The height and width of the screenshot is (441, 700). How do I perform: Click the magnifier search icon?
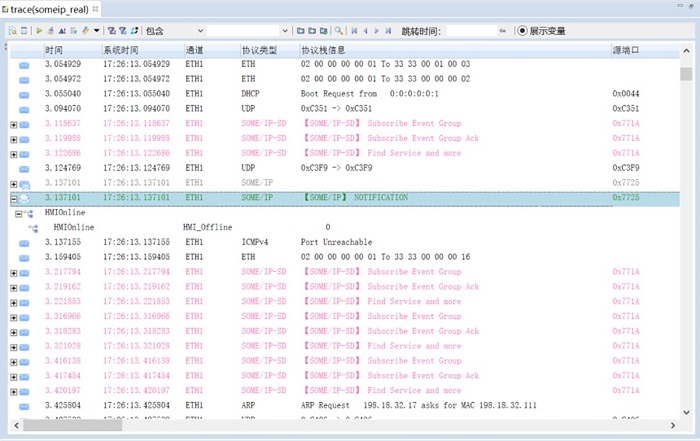(339, 31)
